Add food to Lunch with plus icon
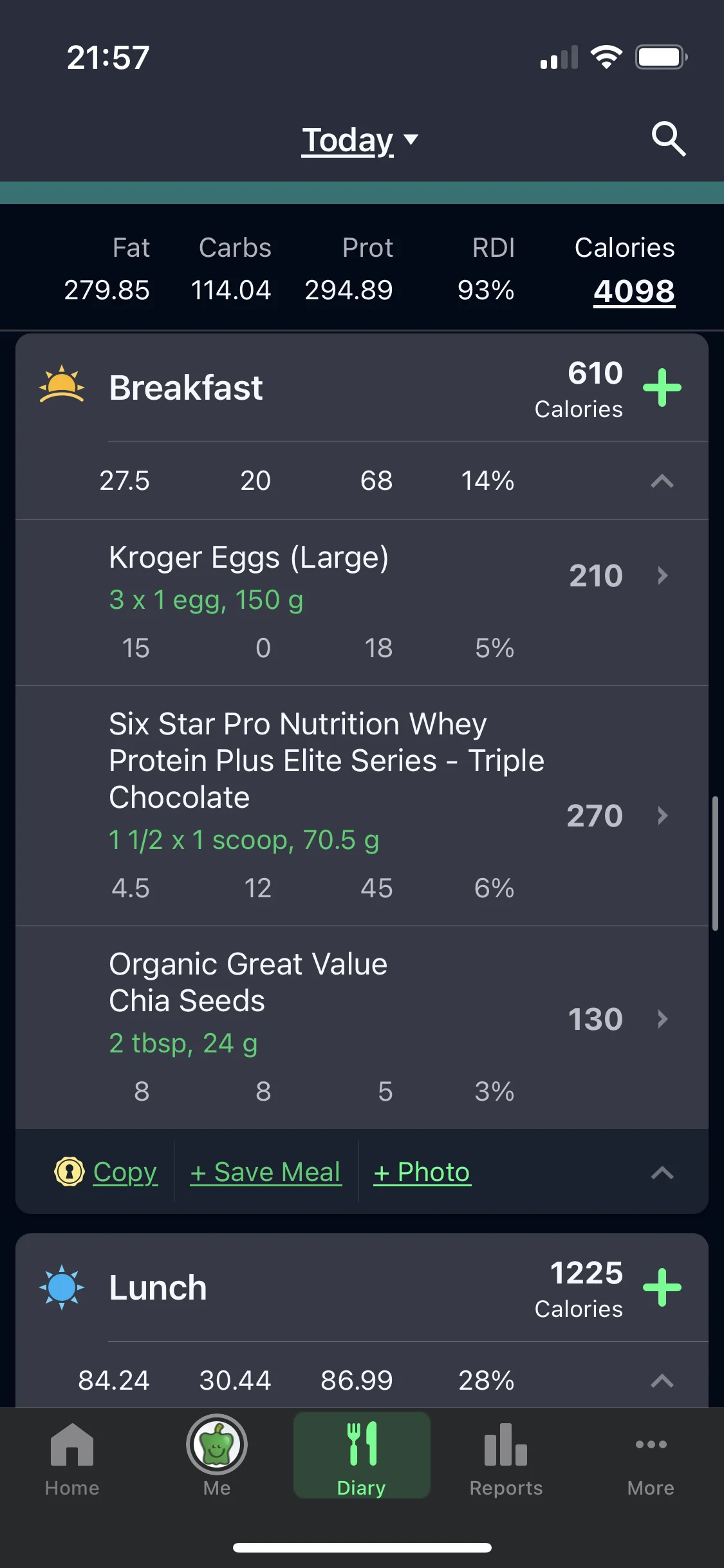This screenshot has height=1568, width=724. 662,1287
